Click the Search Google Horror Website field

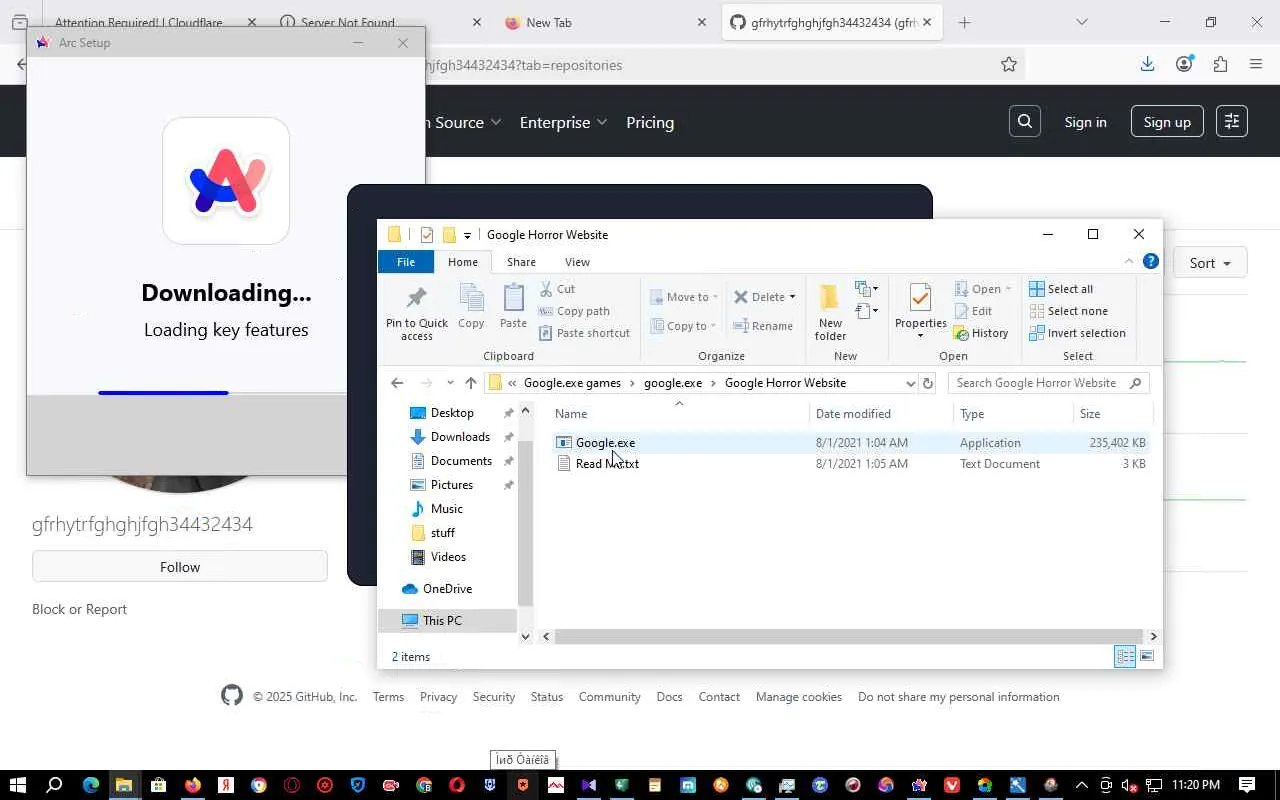(1048, 383)
